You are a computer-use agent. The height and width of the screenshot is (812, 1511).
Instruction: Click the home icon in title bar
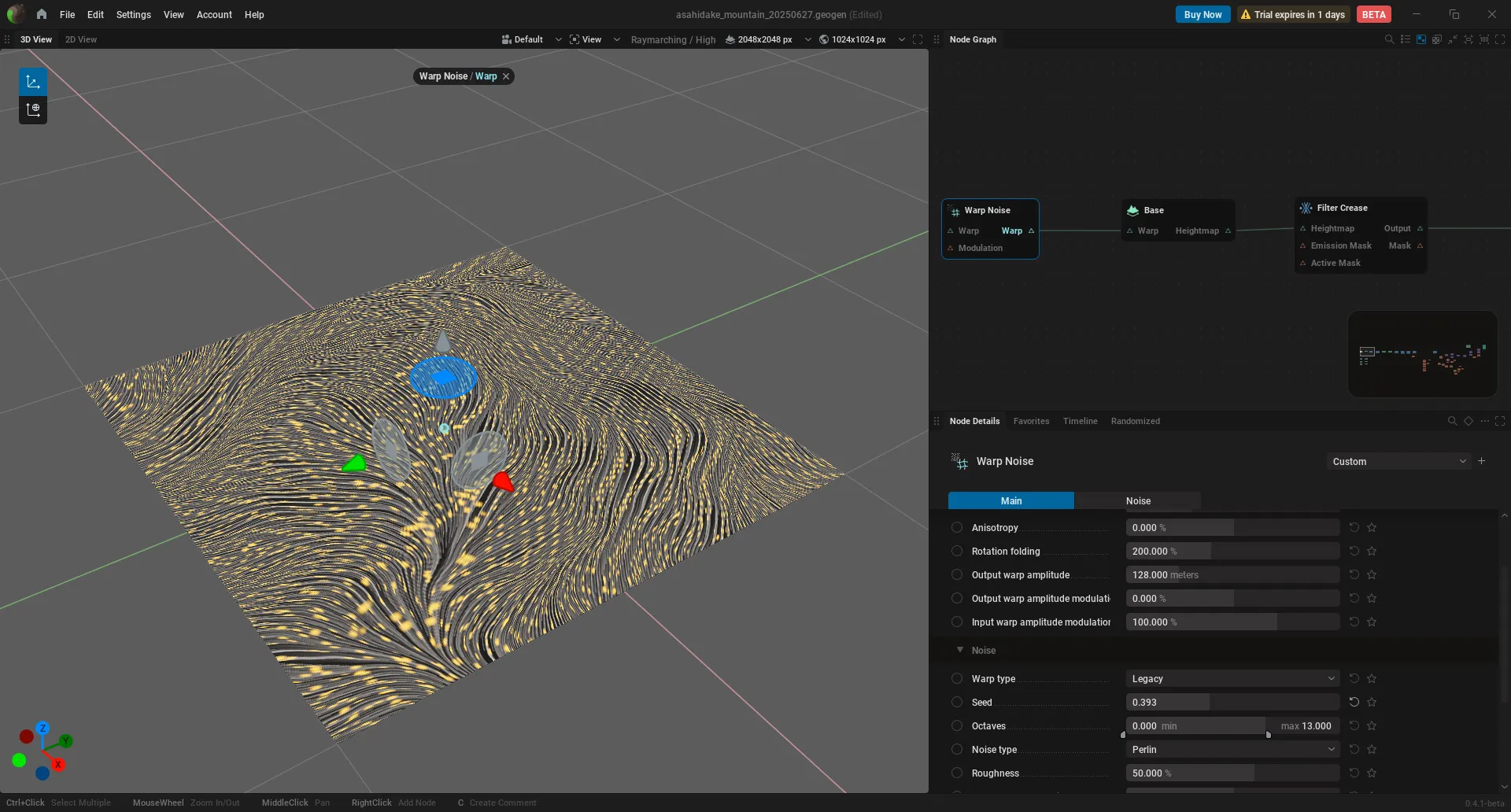tap(41, 14)
